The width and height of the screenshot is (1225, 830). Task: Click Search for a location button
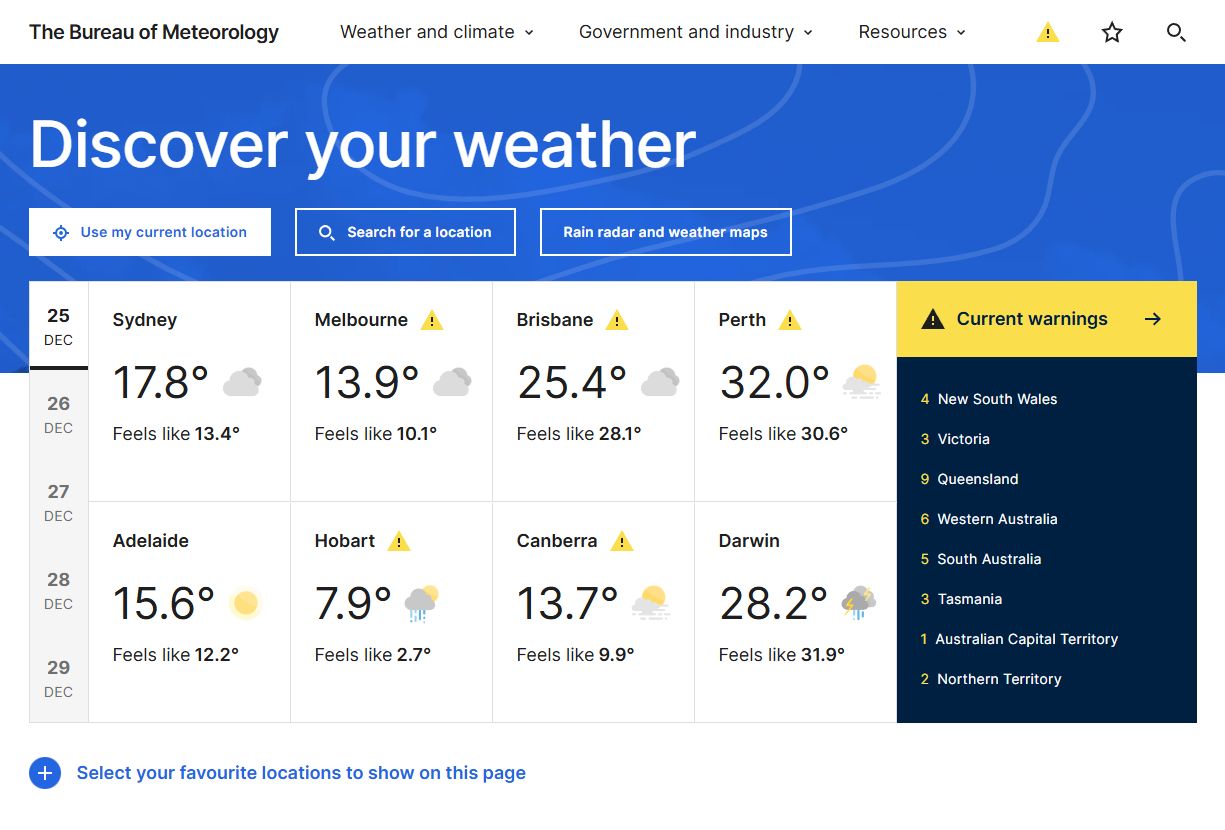click(405, 232)
